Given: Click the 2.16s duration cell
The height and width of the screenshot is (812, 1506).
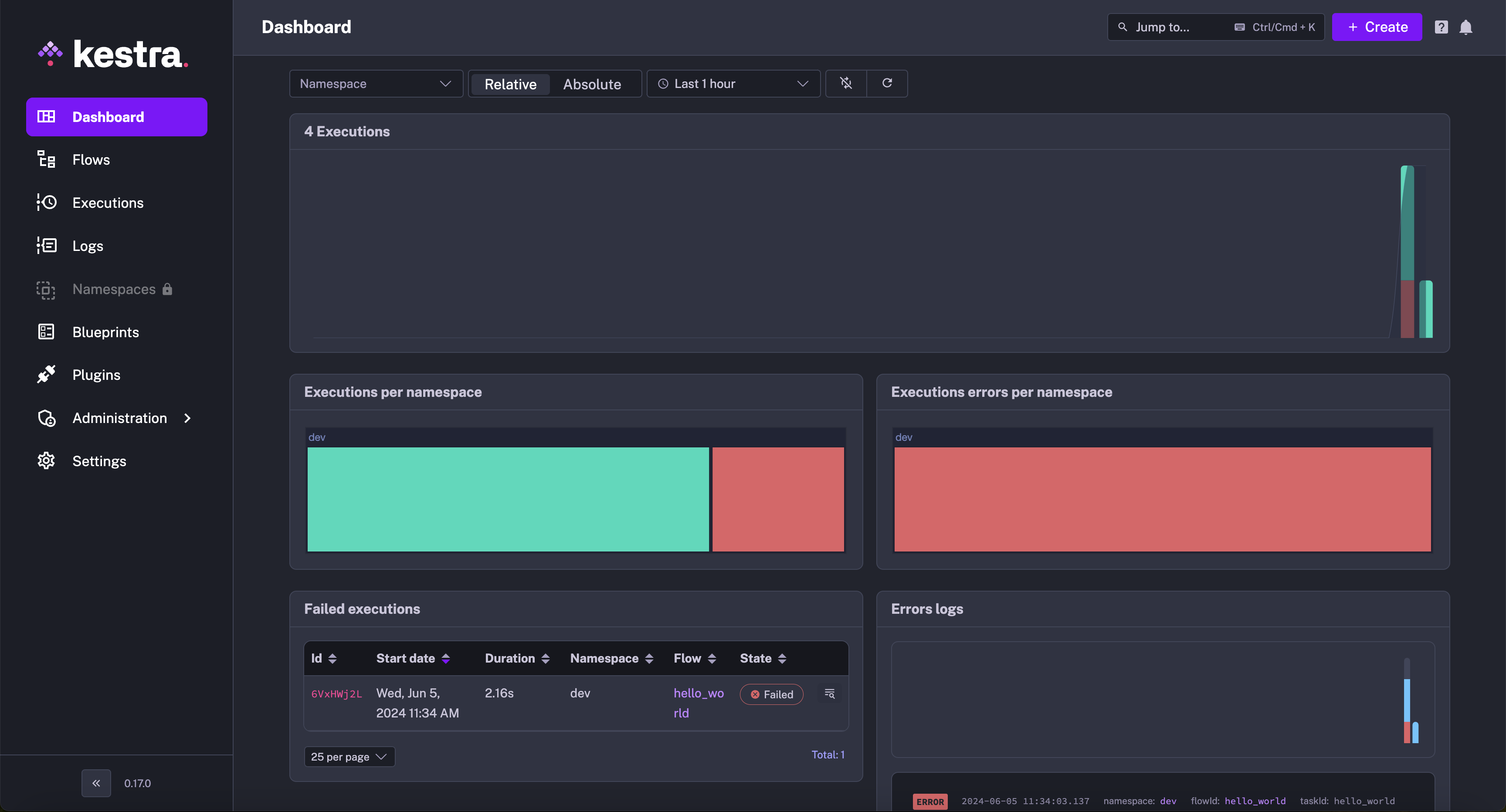Looking at the screenshot, I should [499, 693].
